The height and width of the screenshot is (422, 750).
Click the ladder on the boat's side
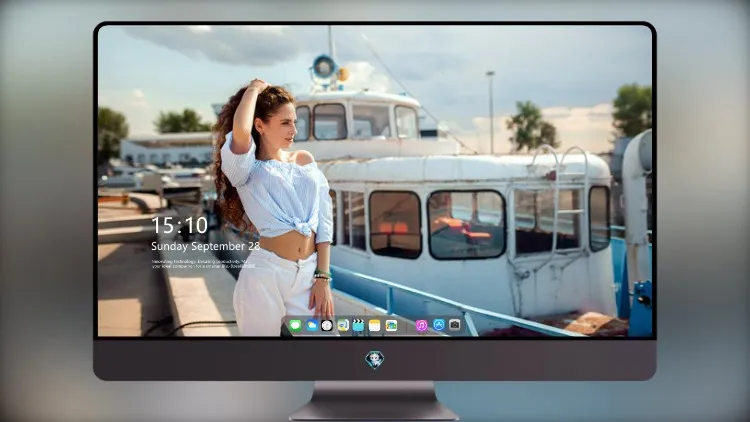coord(557,203)
